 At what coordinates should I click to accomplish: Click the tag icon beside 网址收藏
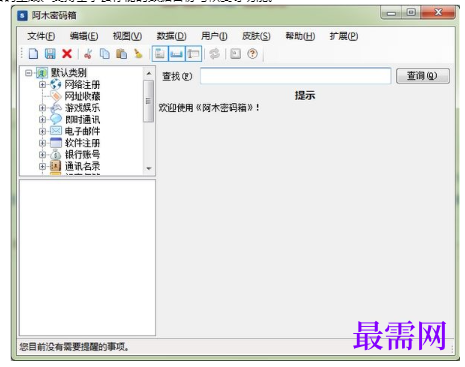click(56, 96)
